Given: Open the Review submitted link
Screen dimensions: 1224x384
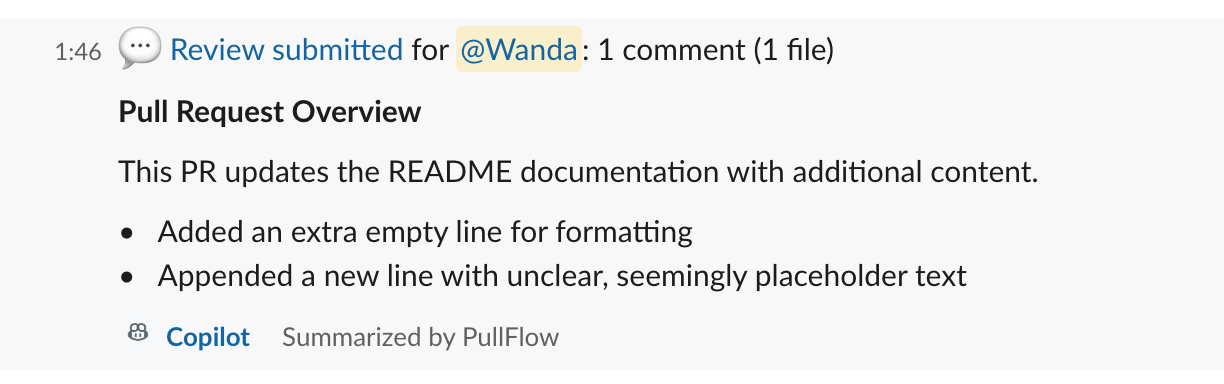Looking at the screenshot, I should pos(287,49).
